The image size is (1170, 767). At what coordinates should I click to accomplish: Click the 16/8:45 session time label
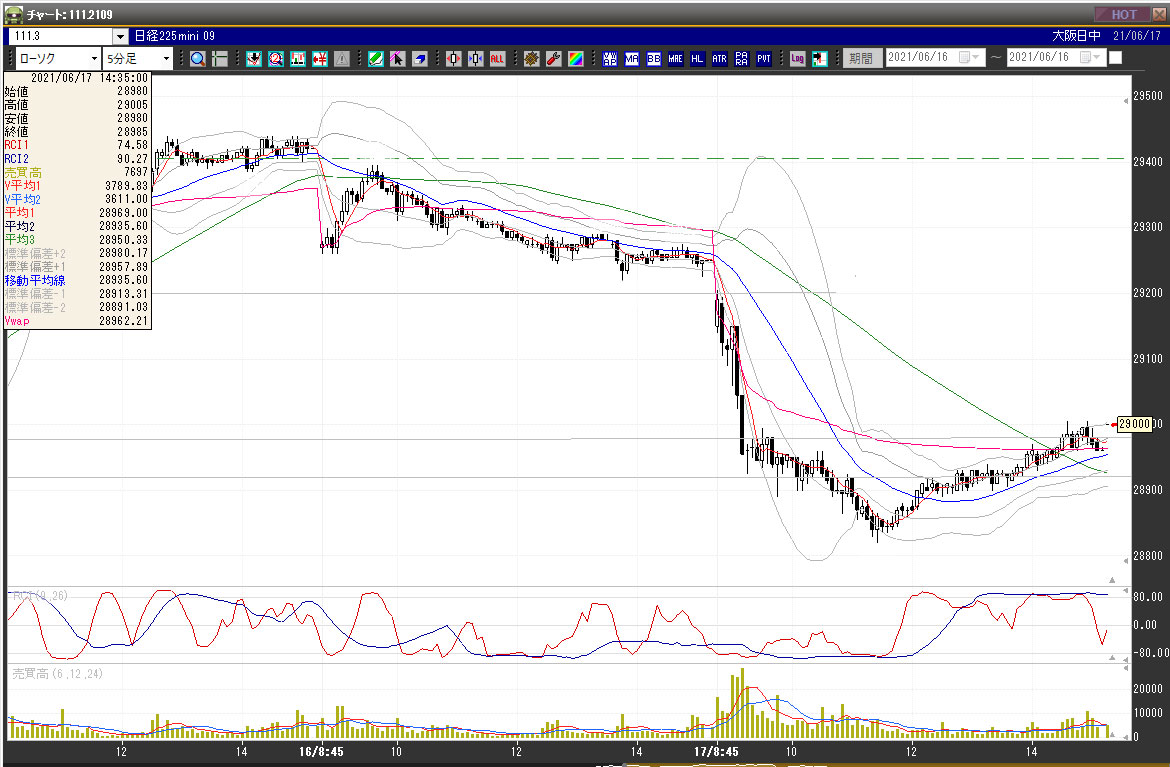click(322, 752)
